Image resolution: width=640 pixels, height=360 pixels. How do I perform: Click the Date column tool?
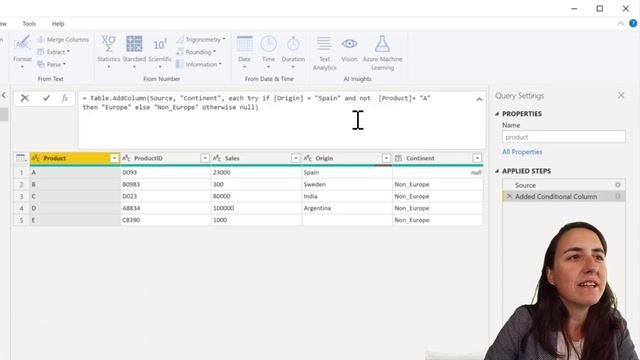244,52
